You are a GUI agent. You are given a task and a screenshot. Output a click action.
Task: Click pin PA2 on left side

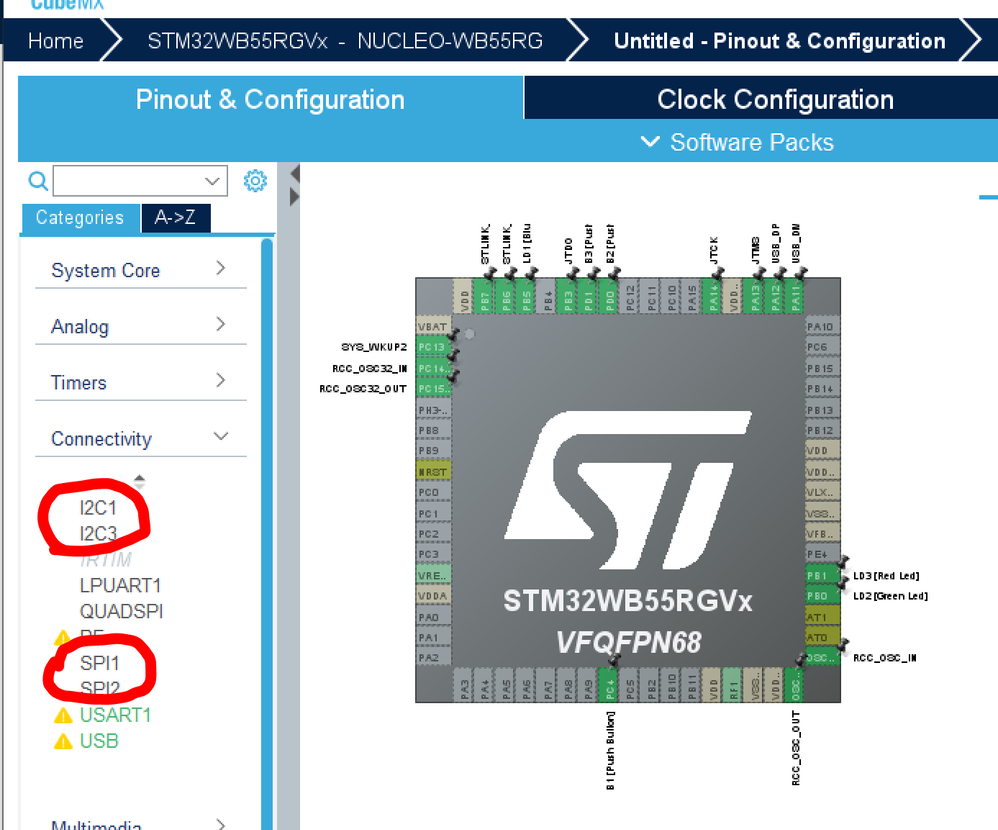433,658
